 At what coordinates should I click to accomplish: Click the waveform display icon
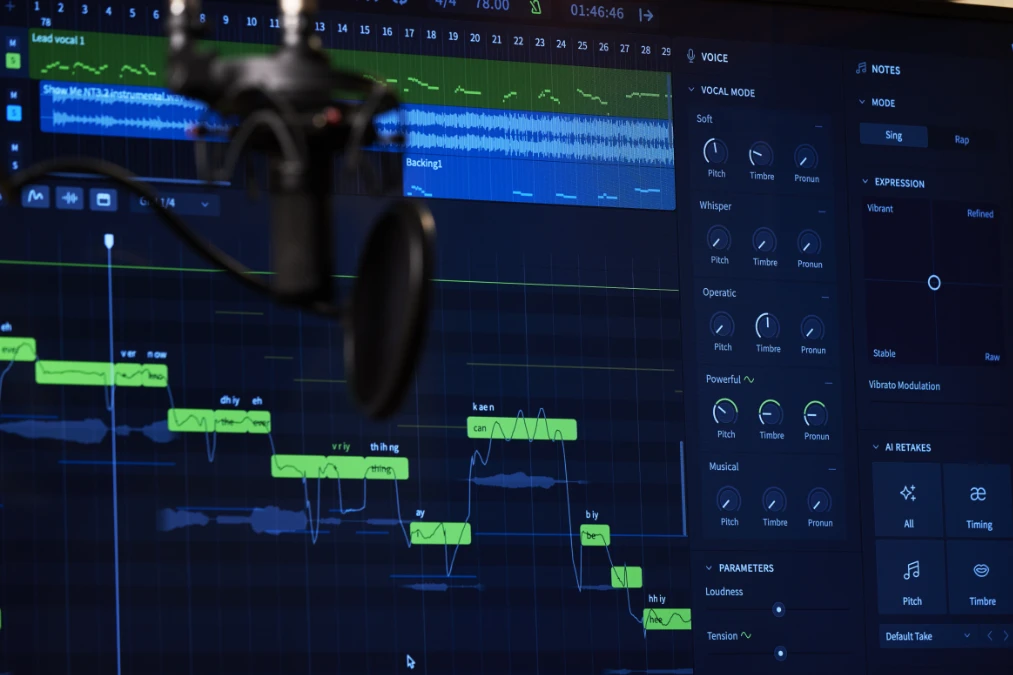pyautogui.click(x=69, y=198)
